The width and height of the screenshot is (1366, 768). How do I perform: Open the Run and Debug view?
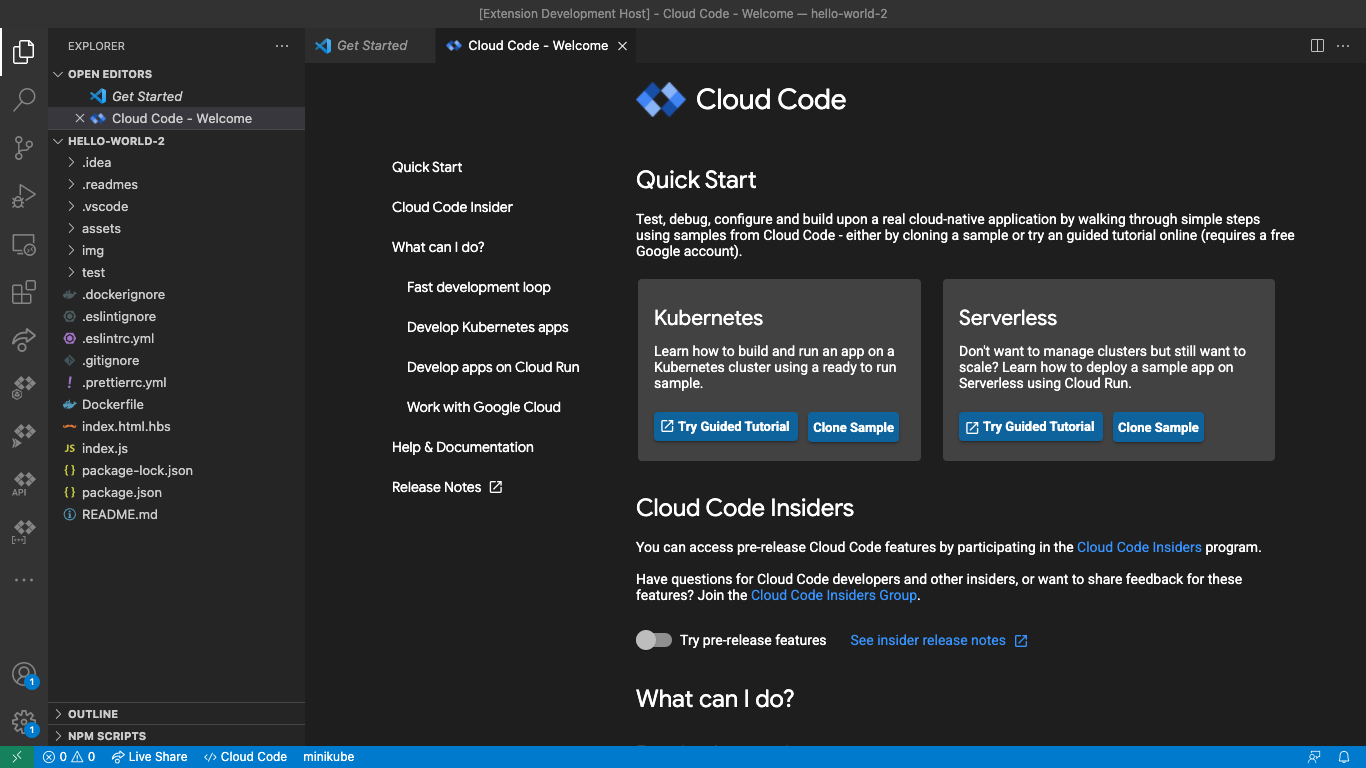point(24,196)
